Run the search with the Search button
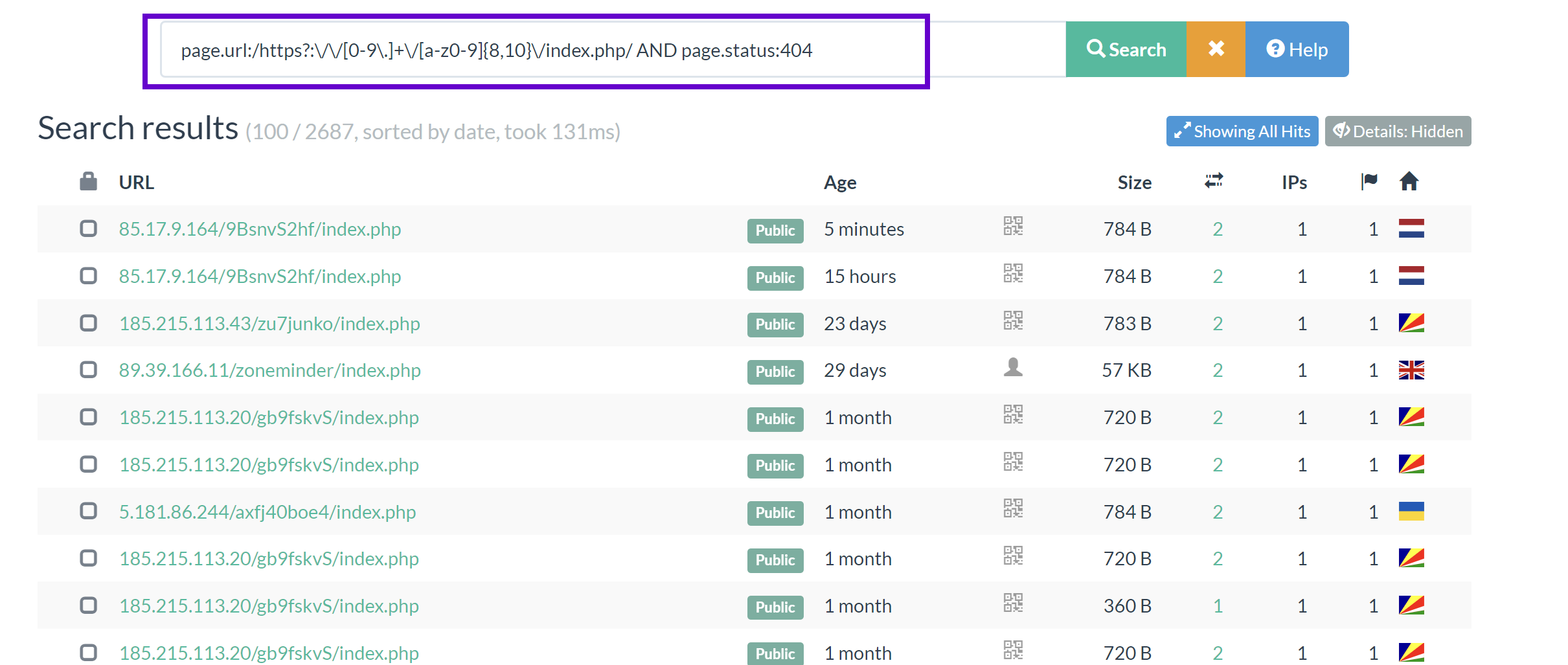 pos(1126,49)
